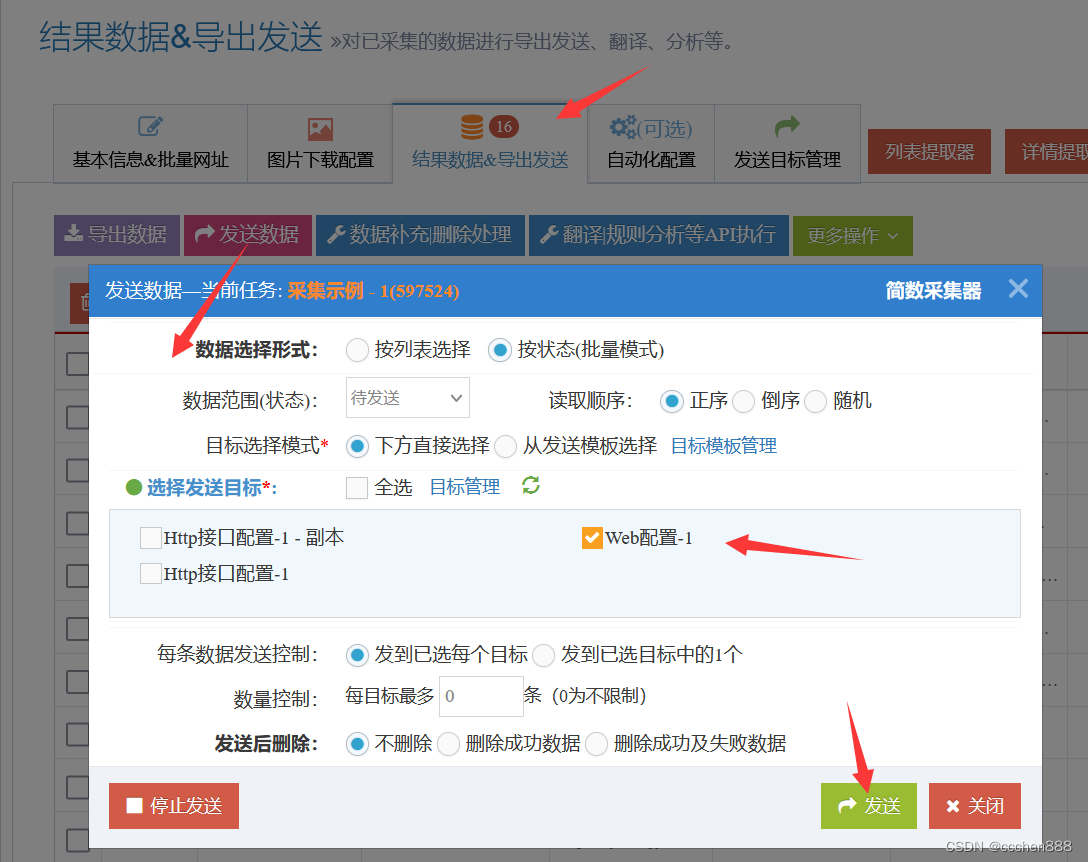Screen dimensions: 1088x862
Task: Open the 目标模板管理 link
Action: point(724,446)
